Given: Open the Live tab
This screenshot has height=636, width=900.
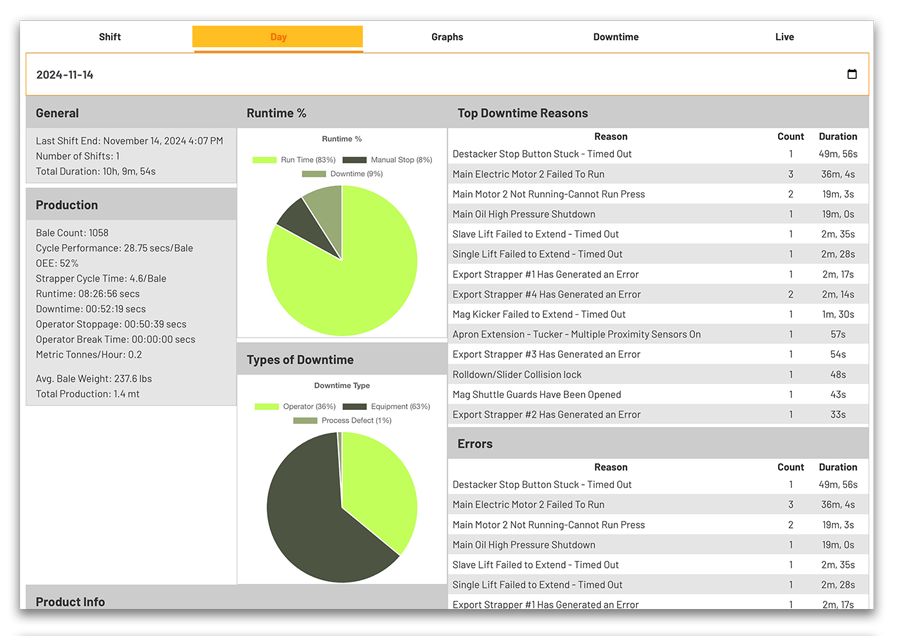Looking at the screenshot, I should coord(784,37).
